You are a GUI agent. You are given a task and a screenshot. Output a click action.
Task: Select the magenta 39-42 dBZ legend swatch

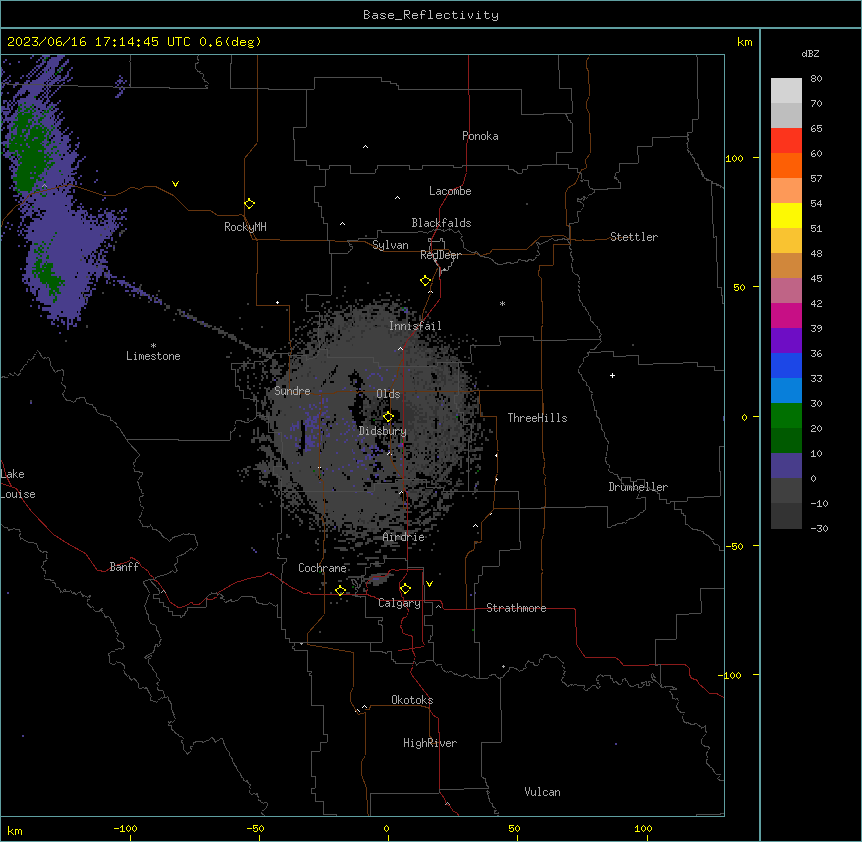pyautogui.click(x=786, y=315)
